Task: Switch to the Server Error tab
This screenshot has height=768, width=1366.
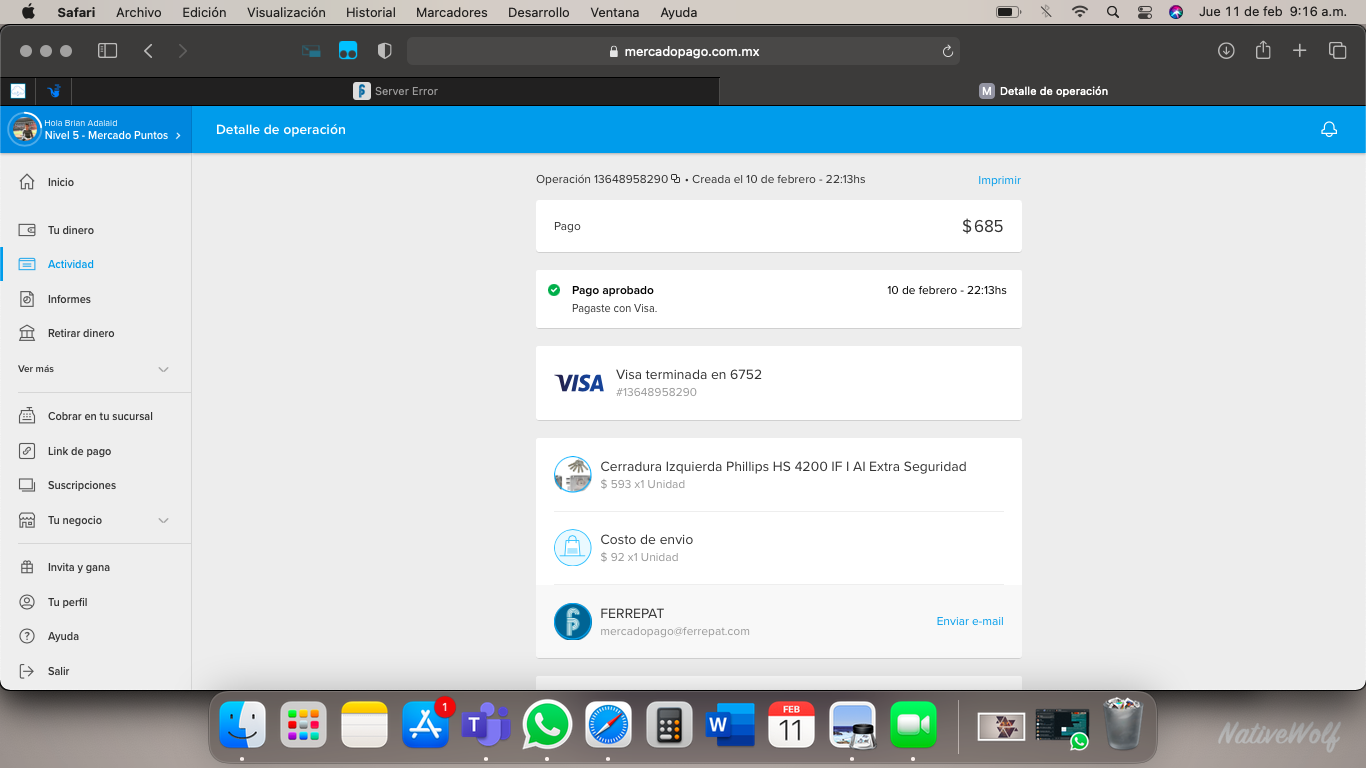Action: [396, 91]
